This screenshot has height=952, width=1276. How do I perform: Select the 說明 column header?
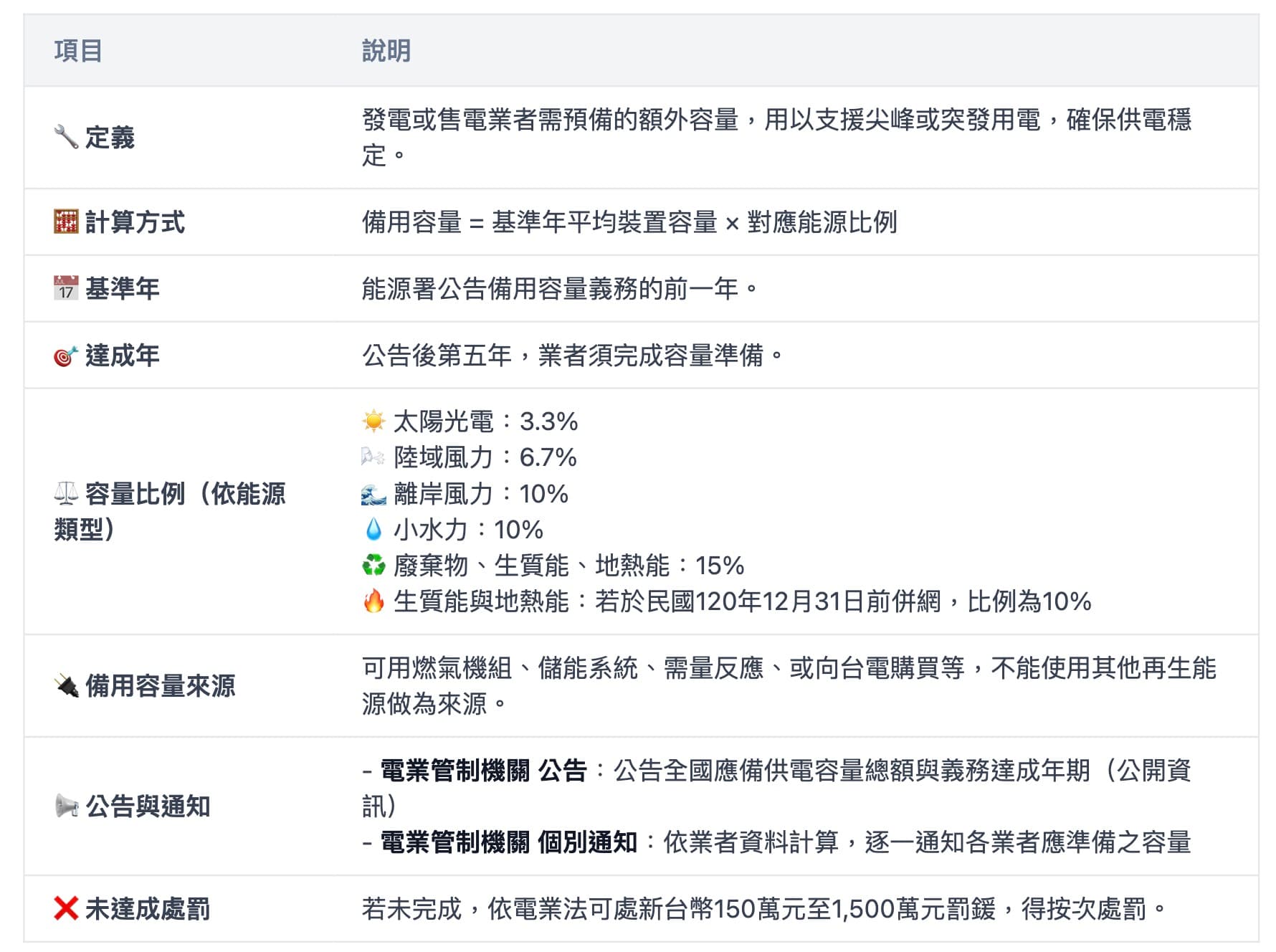coord(384,51)
